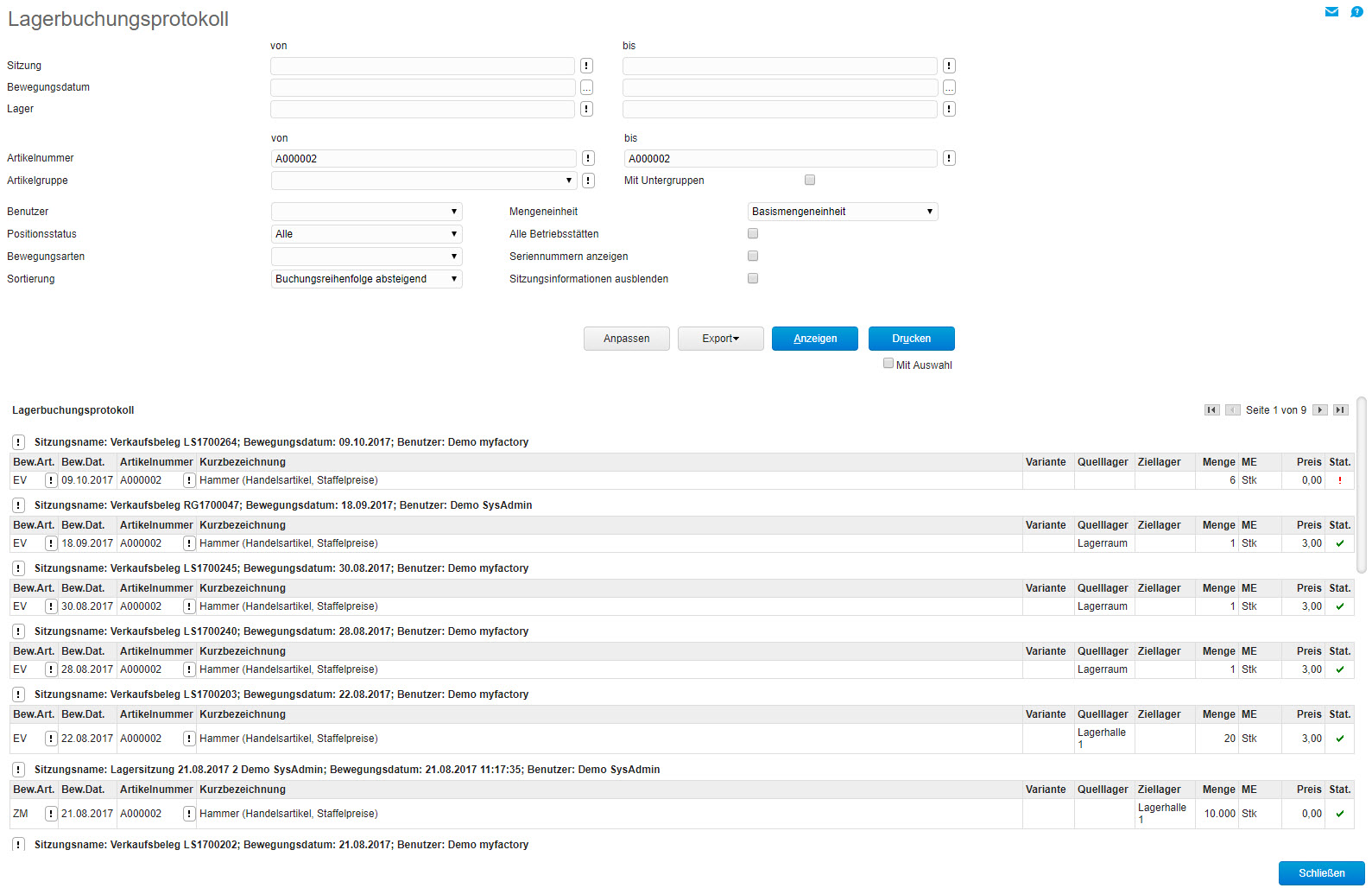Viewport: 1372px width, 888px height.
Task: Go to next results page
Action: point(1320,410)
